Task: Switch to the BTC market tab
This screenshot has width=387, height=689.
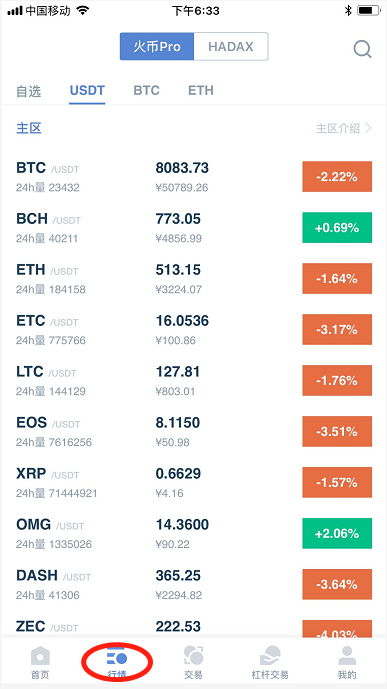Action: tap(146, 91)
